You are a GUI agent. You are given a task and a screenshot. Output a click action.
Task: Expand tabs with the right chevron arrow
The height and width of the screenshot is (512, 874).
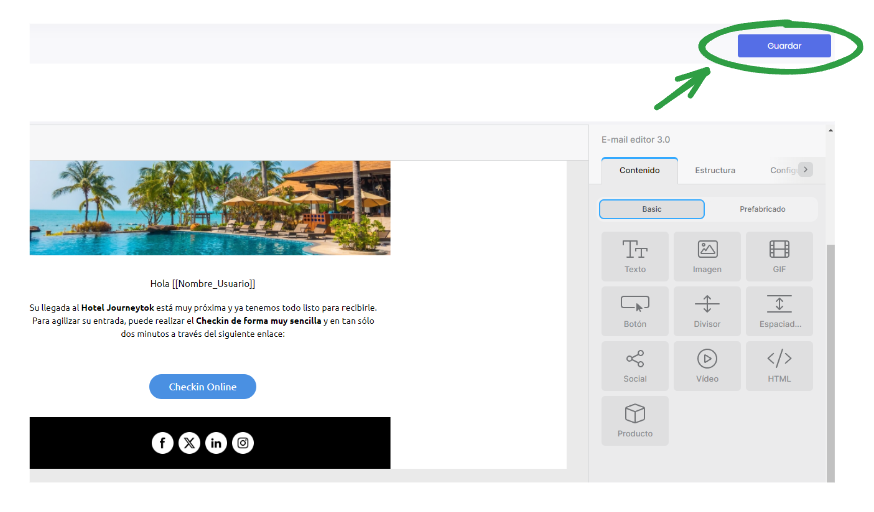pos(805,169)
